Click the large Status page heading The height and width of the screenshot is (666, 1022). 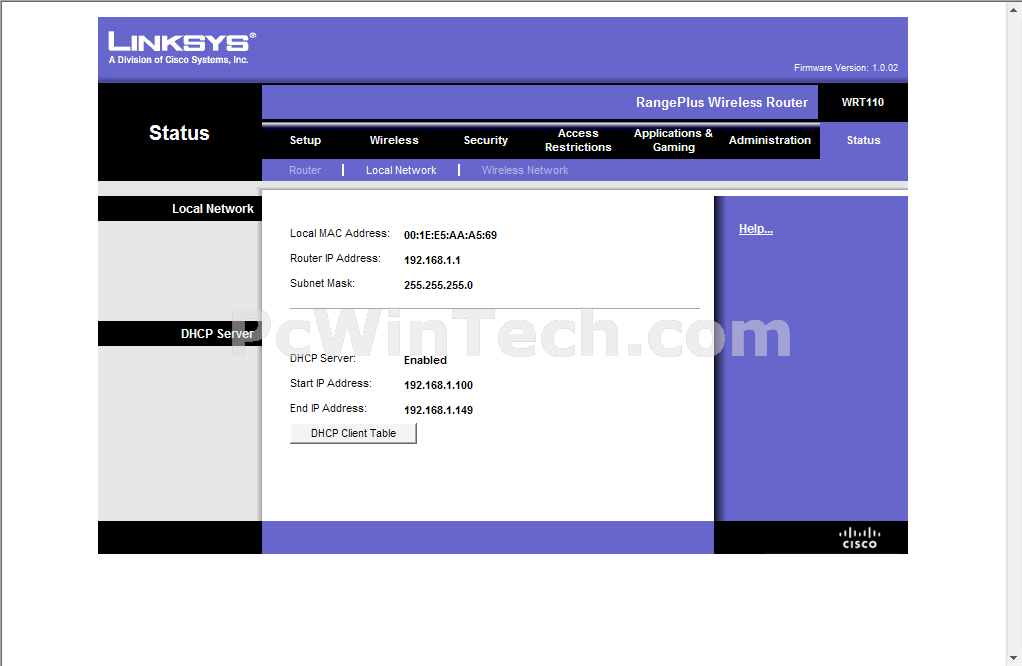tap(179, 133)
